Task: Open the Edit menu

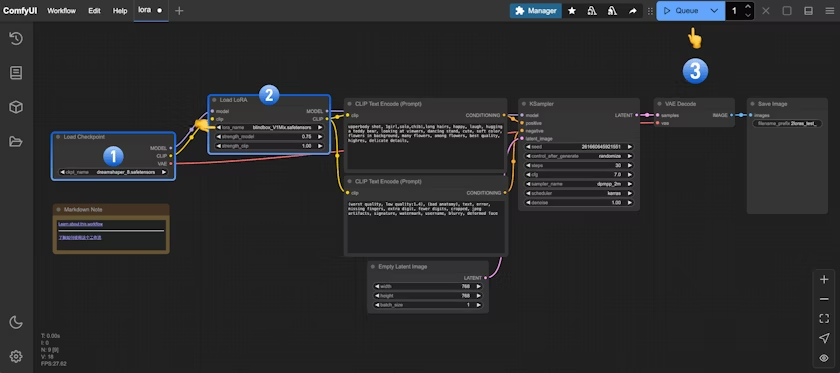Action: (94, 11)
